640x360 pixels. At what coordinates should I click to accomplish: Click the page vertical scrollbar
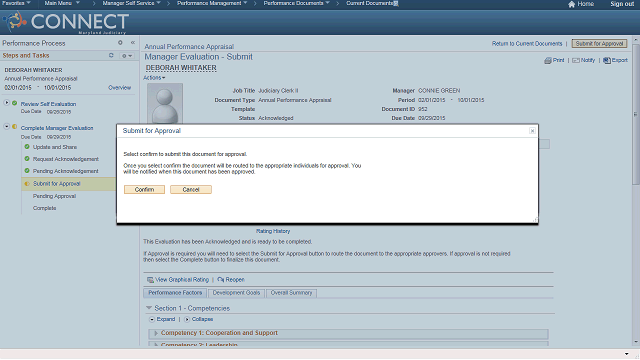636,114
